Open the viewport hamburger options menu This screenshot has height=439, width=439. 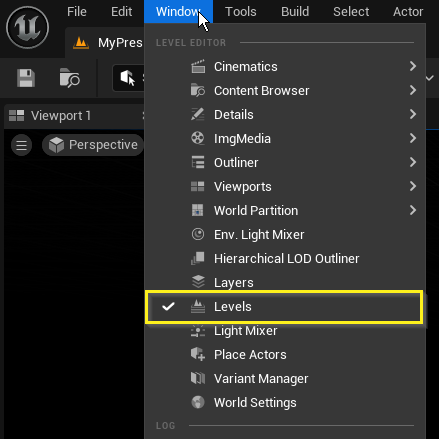click(x=22, y=145)
